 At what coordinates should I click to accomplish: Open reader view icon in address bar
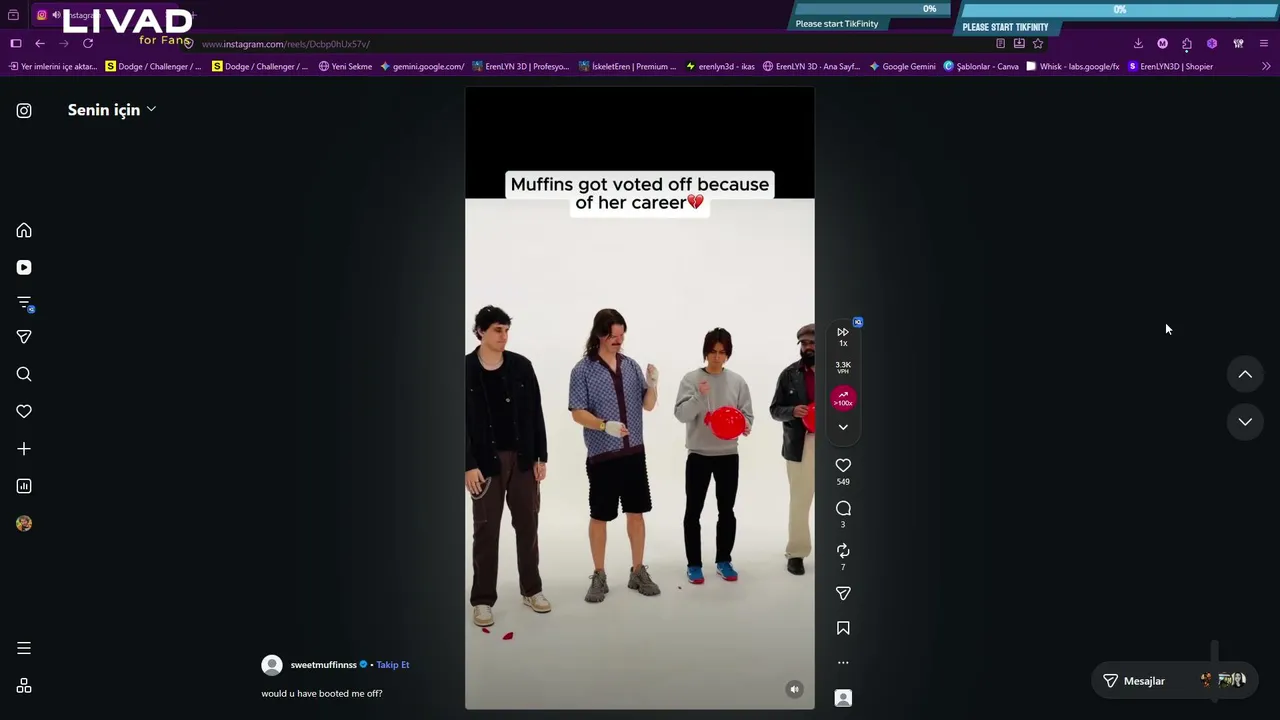pyautogui.click(x=1000, y=44)
